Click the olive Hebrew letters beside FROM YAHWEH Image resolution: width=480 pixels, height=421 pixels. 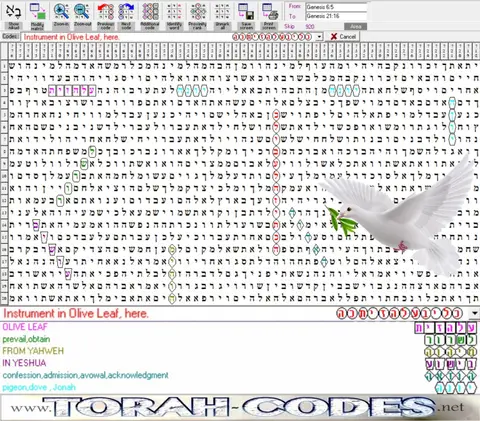click(x=450, y=352)
